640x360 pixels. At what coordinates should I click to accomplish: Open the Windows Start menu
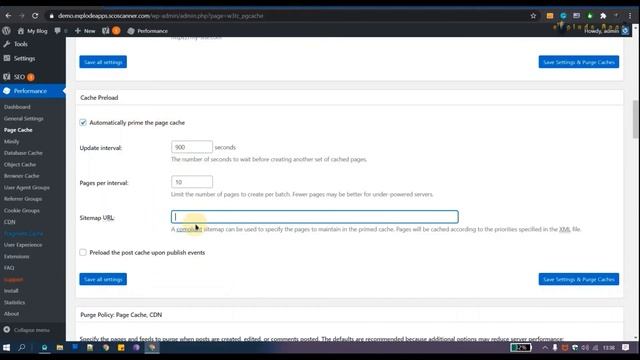click(6, 348)
